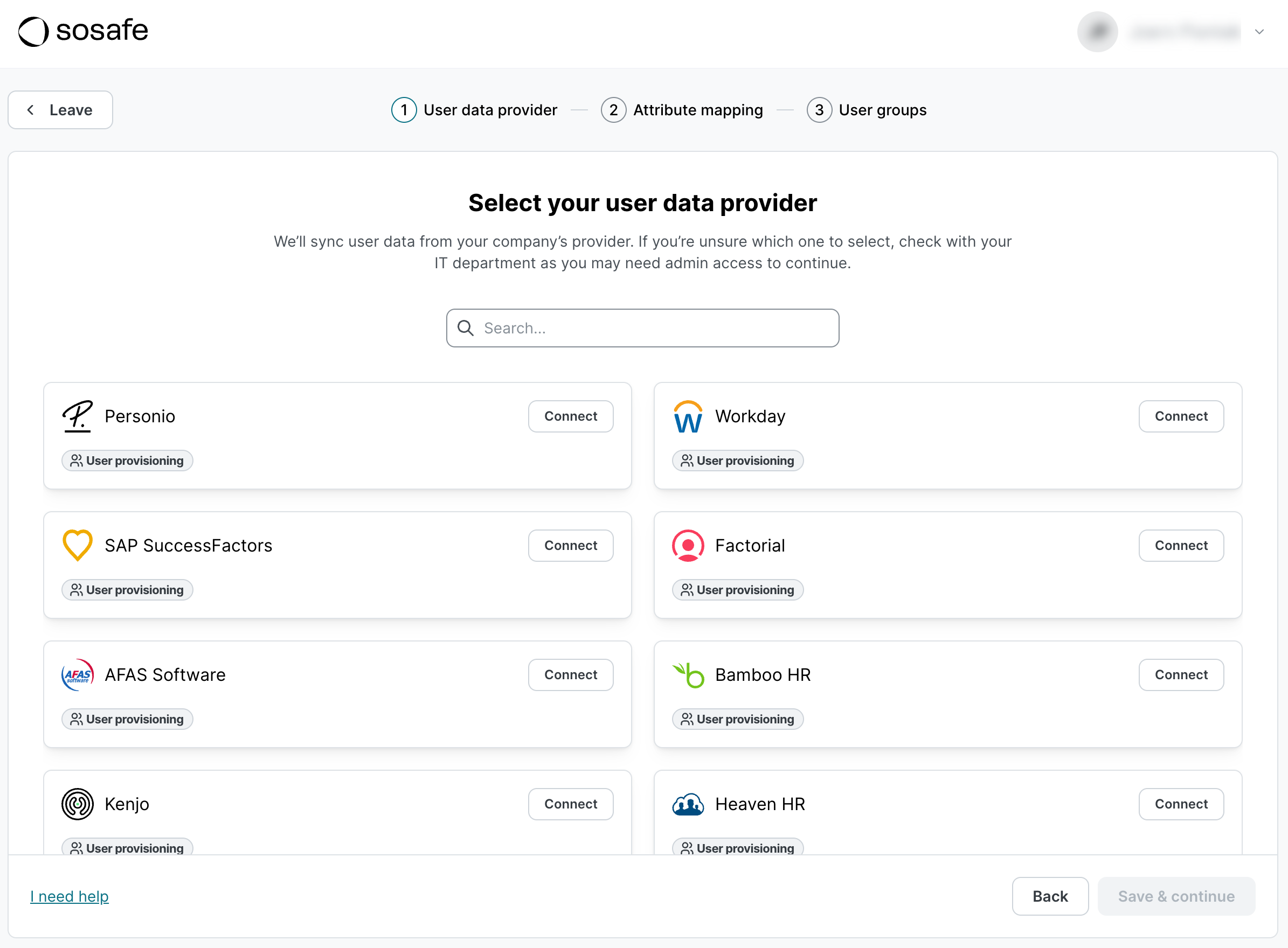Click the sosafe logo

(x=83, y=31)
